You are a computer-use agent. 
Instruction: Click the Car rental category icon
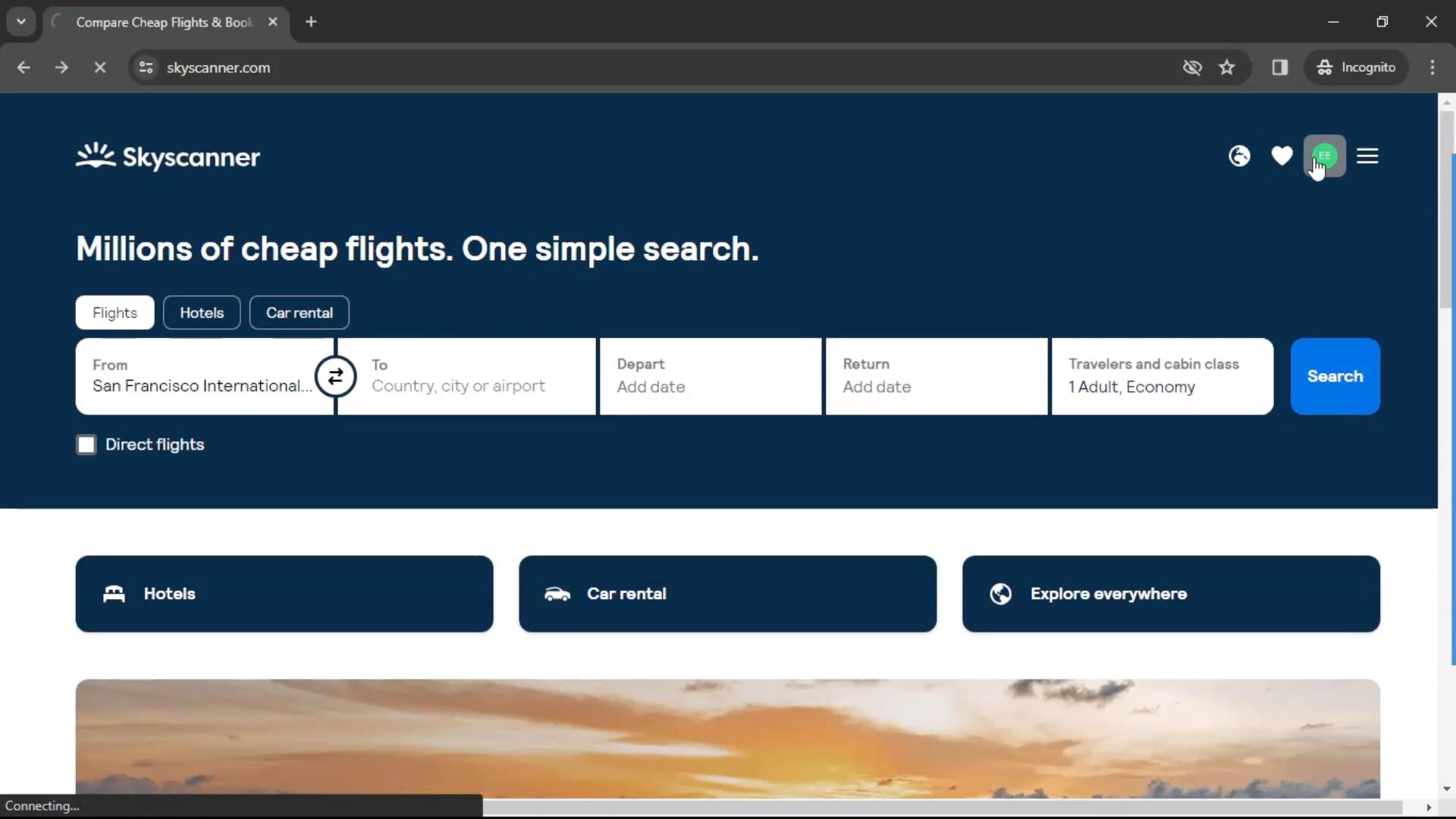(556, 593)
